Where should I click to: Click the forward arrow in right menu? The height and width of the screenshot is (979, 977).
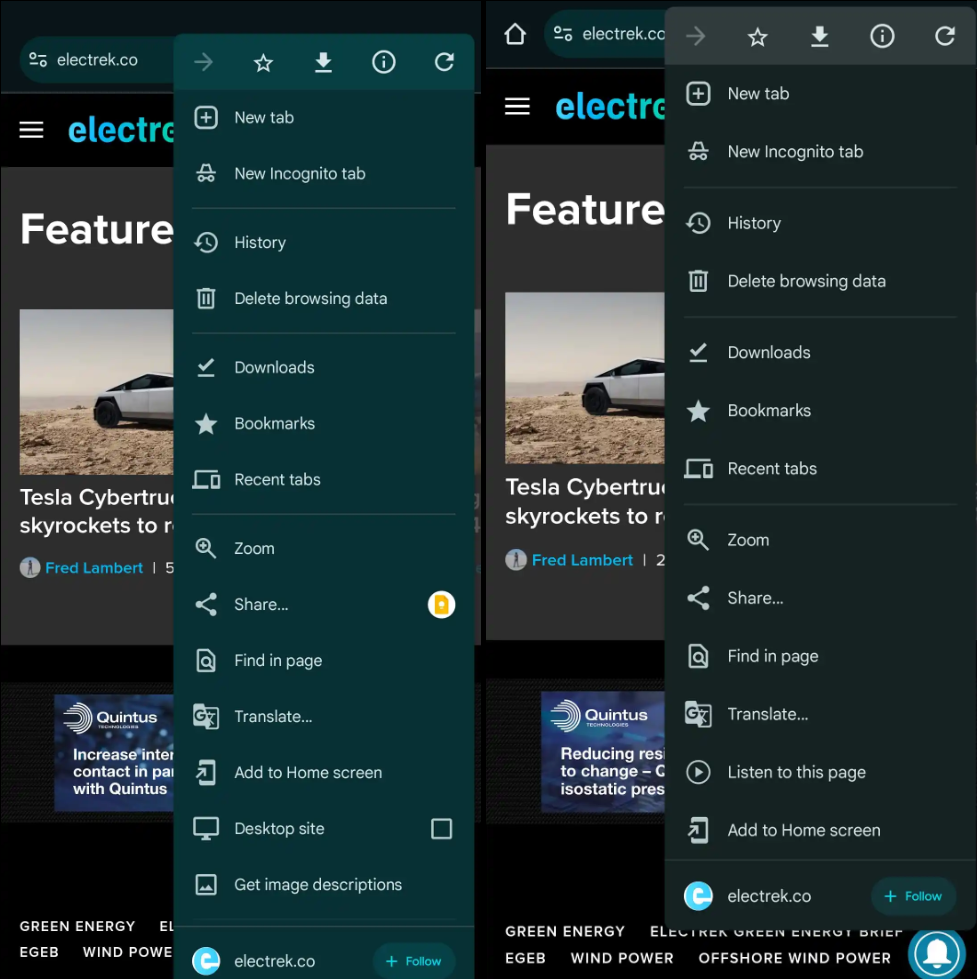coord(695,36)
